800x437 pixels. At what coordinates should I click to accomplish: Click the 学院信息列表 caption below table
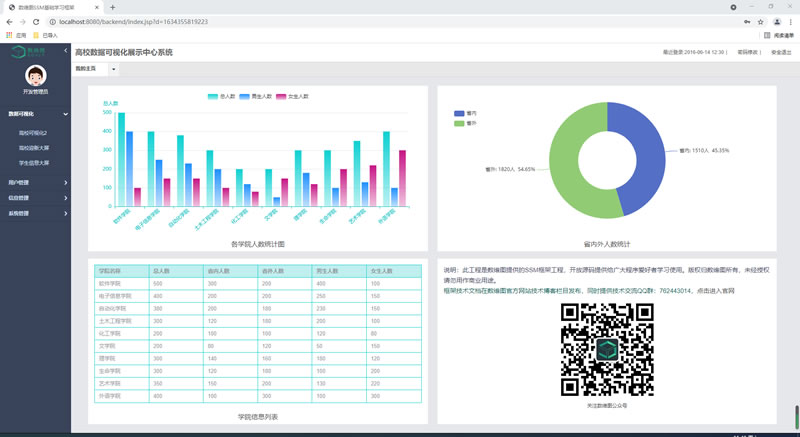click(258, 417)
